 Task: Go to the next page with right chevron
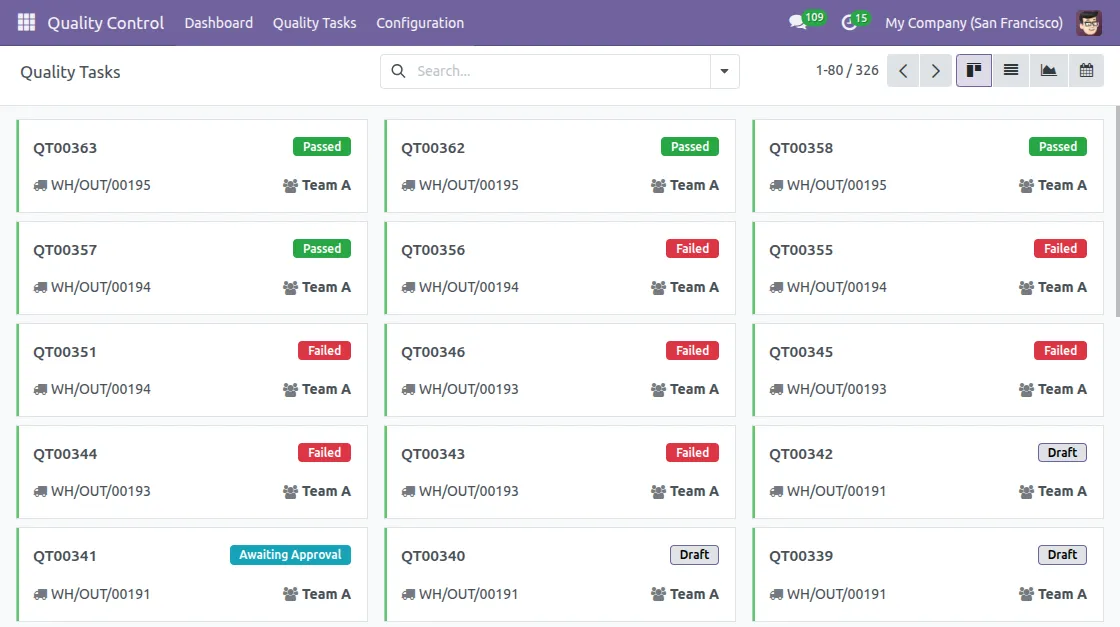pos(935,71)
